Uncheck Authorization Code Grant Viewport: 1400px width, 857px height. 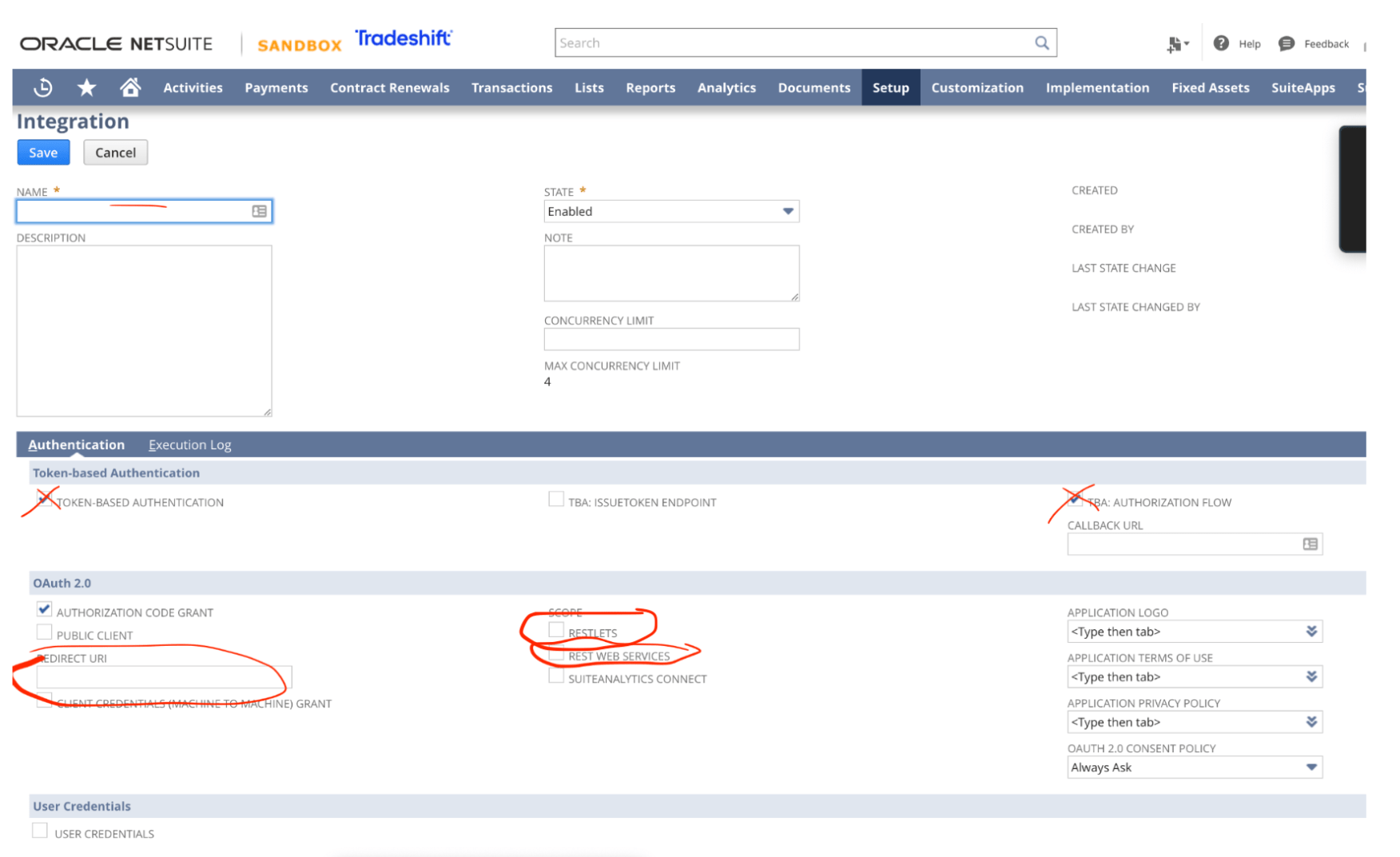coord(44,609)
